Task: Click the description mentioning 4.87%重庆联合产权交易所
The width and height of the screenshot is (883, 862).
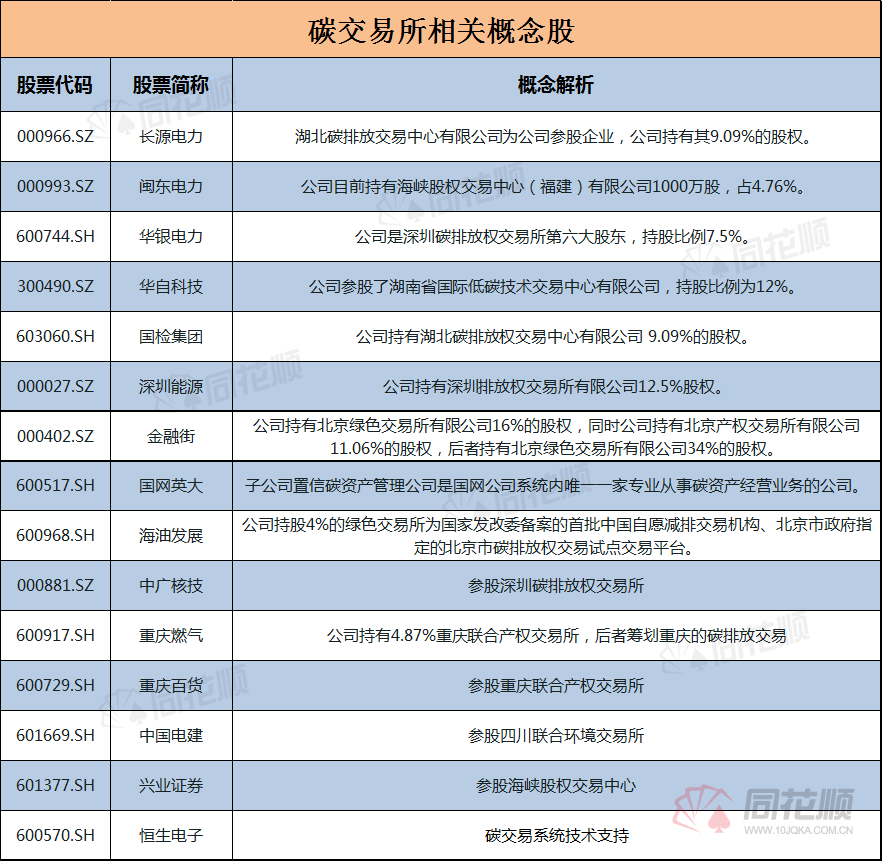Action: coord(556,636)
